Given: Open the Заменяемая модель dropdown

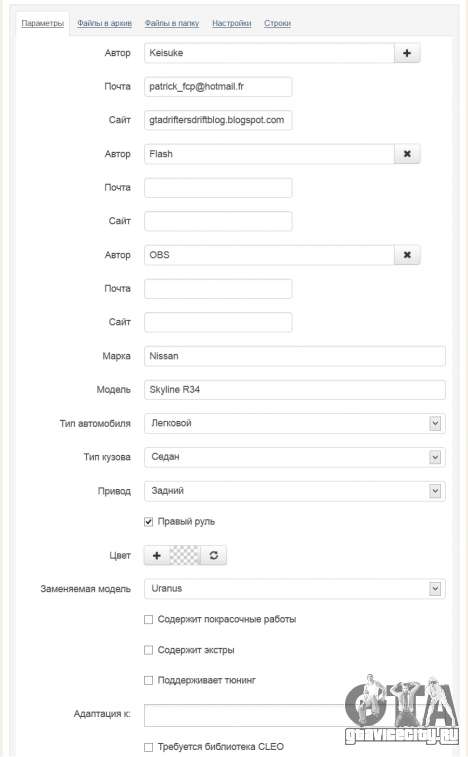Looking at the screenshot, I should 295,589.
